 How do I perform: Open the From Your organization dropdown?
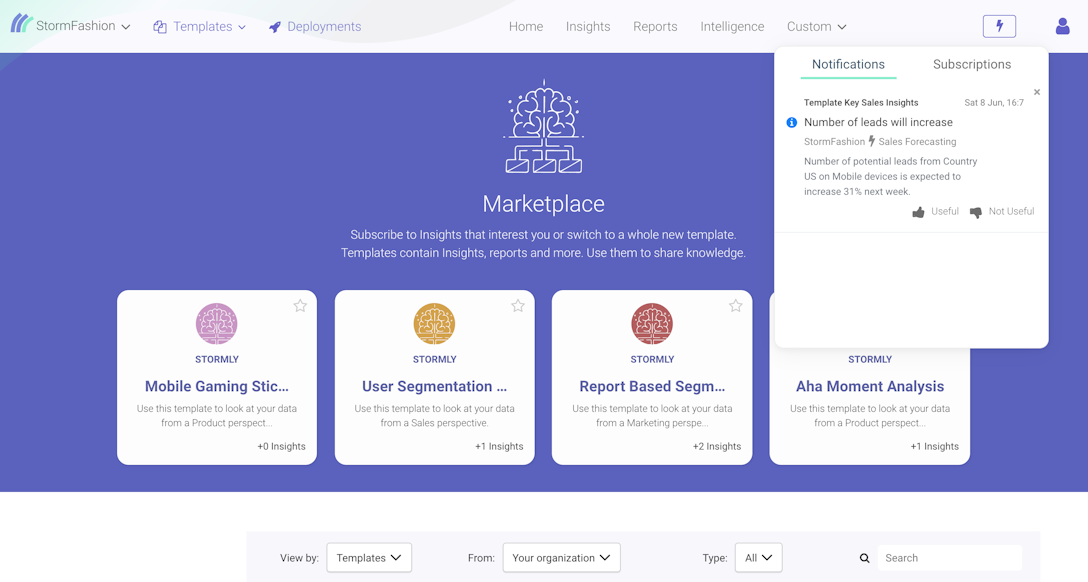point(561,558)
